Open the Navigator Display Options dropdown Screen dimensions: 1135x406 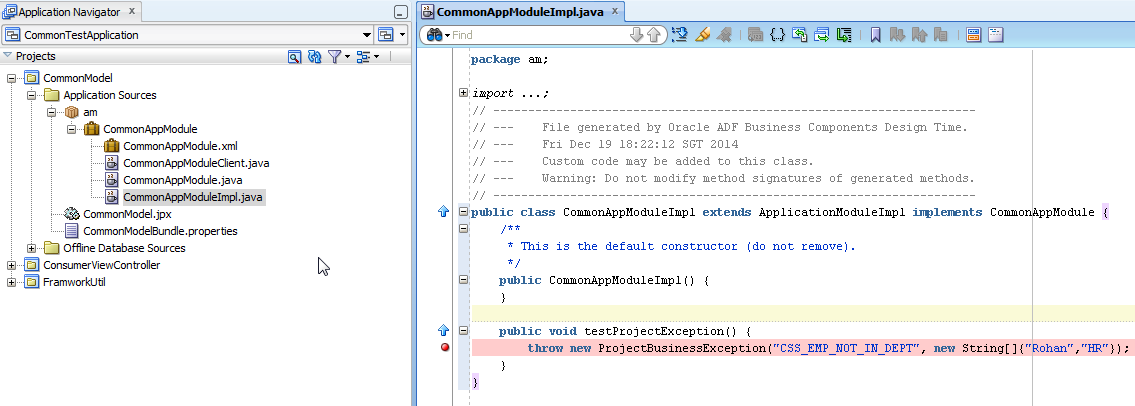[x=368, y=56]
